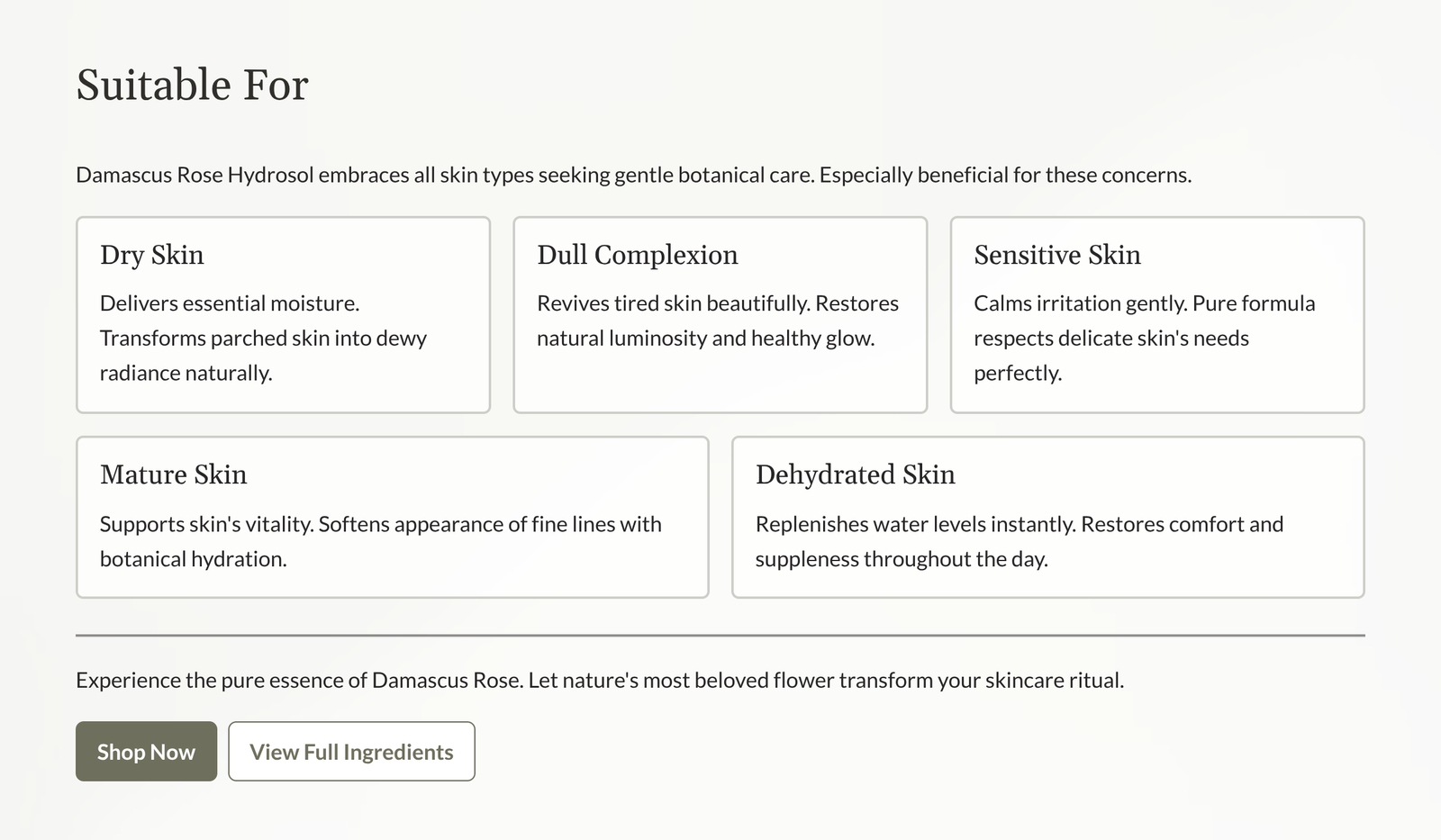This screenshot has height=840, width=1441.
Task: Click the Damascus Rose Hydrosol intro paragraph
Action: tap(633, 175)
